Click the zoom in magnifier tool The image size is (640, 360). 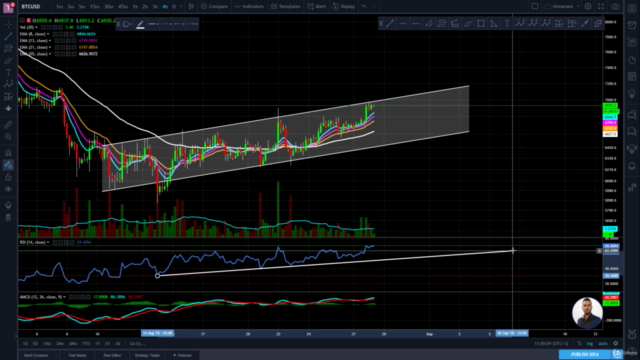point(8,136)
